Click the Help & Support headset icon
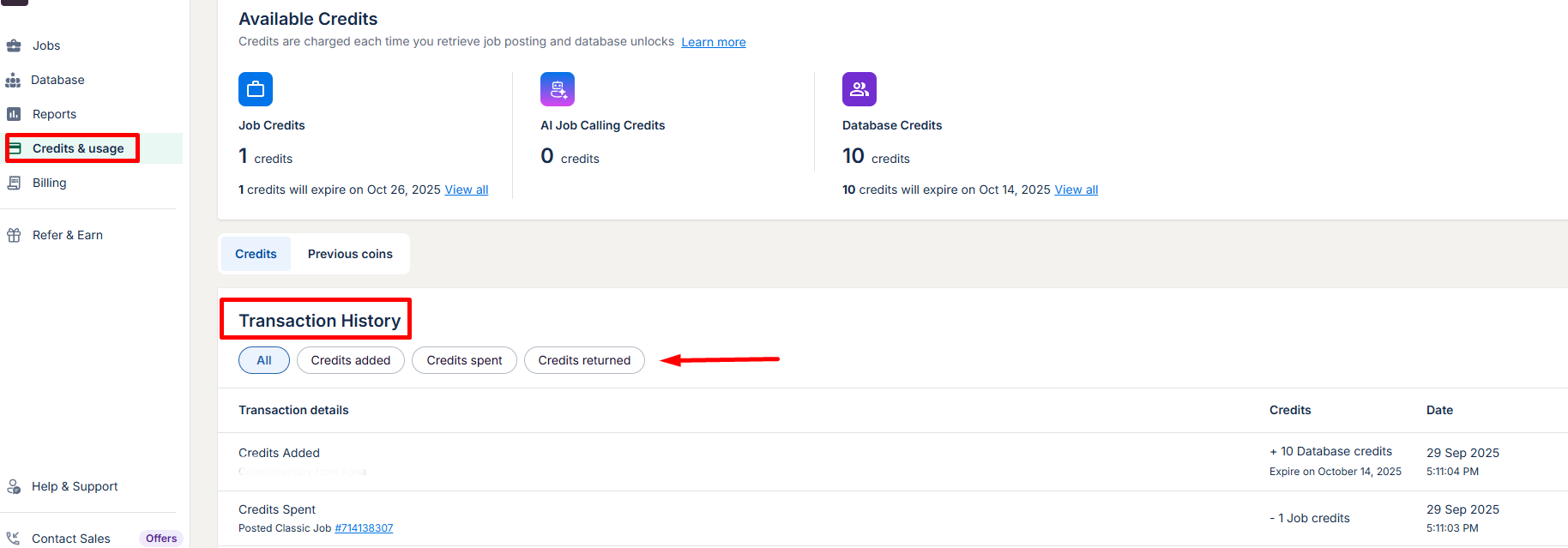Screen dimensions: 1568x548 [14, 486]
